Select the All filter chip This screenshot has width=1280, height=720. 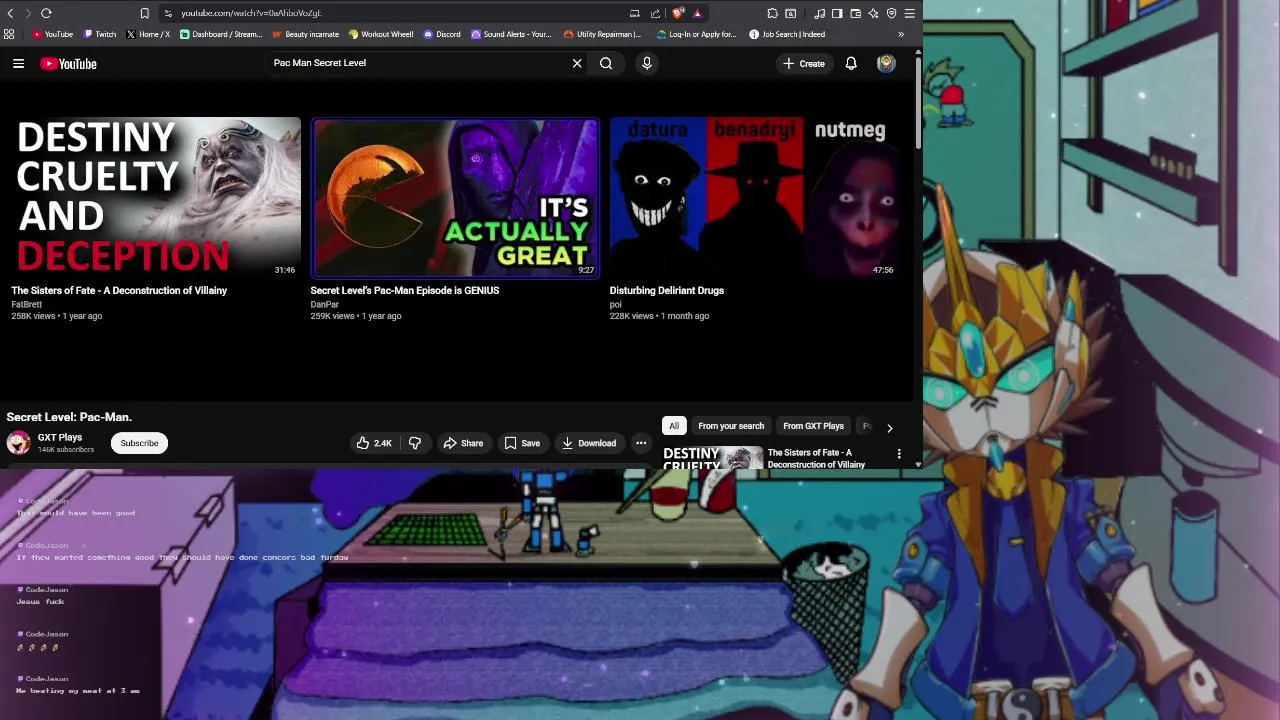click(x=674, y=426)
